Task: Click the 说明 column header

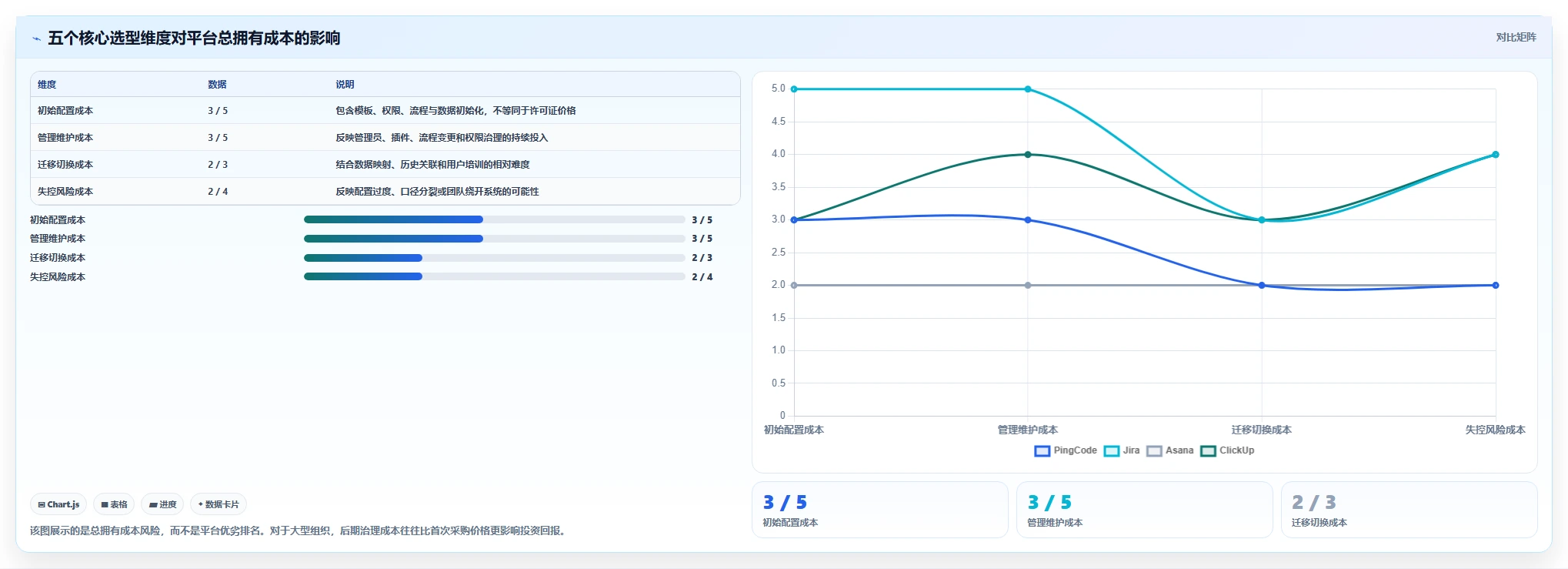Action: point(345,85)
